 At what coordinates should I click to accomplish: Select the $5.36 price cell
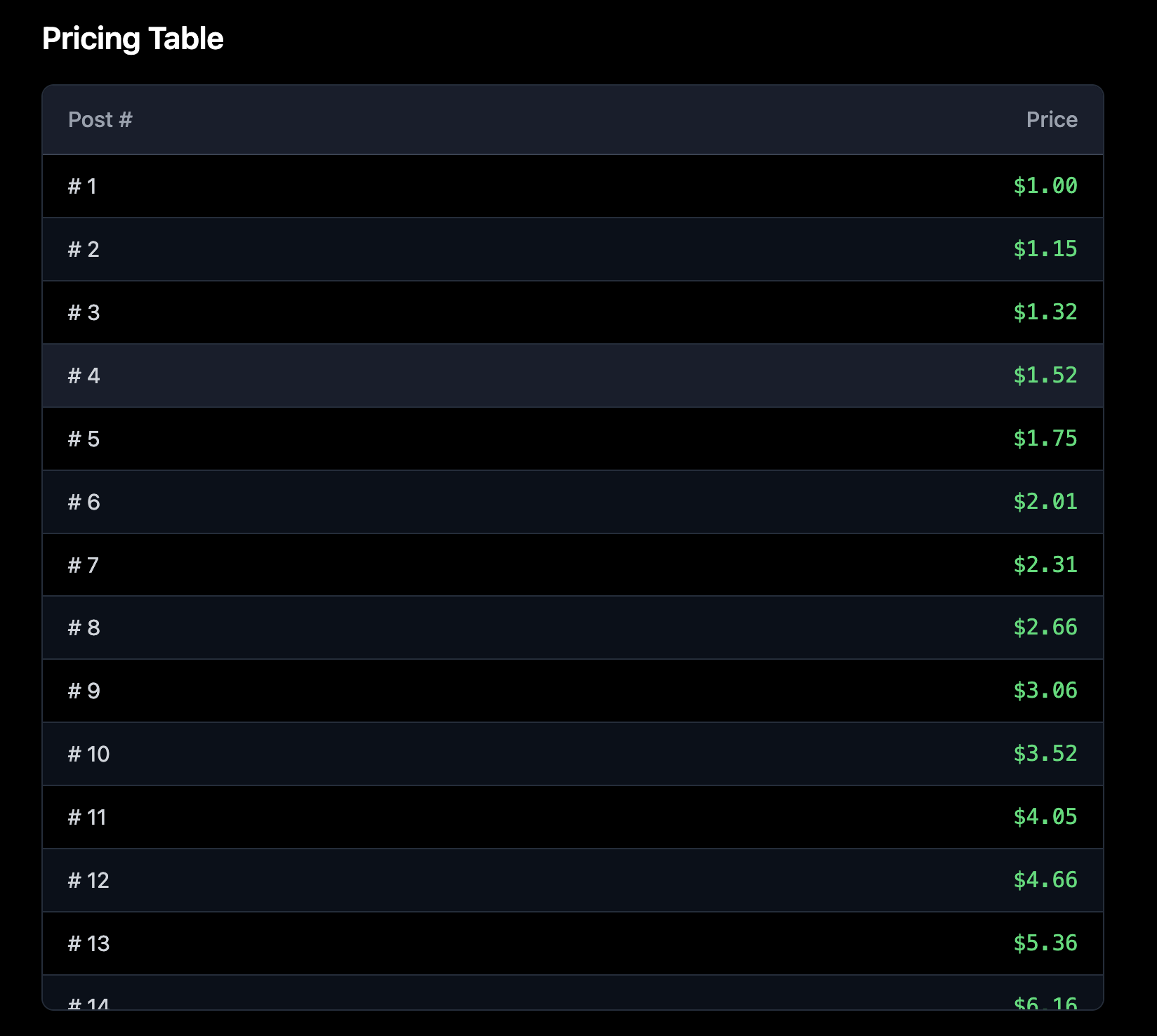(1045, 943)
